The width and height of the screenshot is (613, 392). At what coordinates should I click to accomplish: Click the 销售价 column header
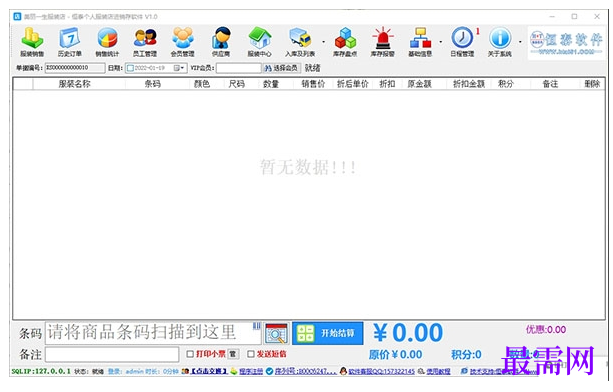click(x=313, y=84)
